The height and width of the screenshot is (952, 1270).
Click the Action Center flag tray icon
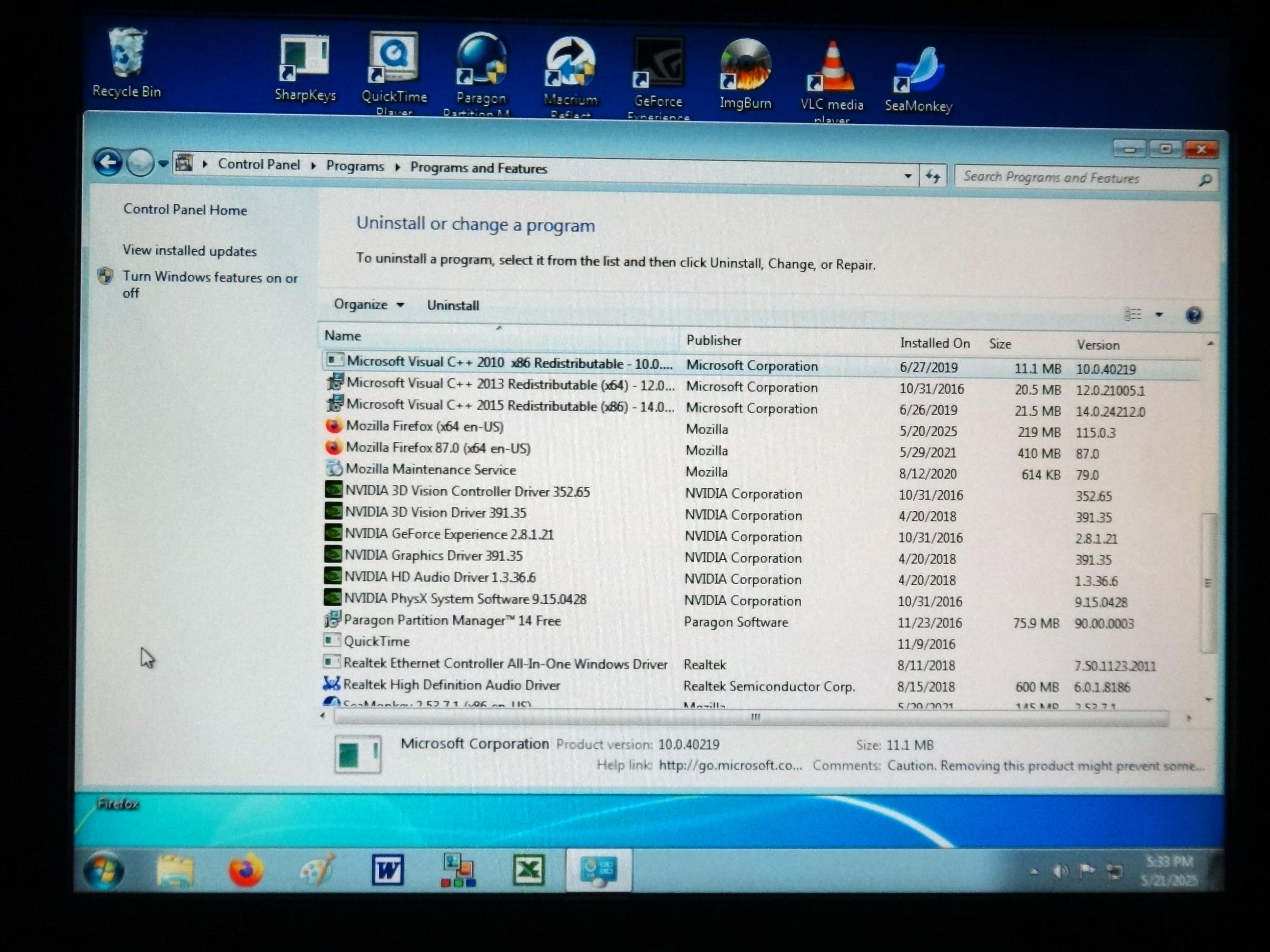click(x=1086, y=872)
